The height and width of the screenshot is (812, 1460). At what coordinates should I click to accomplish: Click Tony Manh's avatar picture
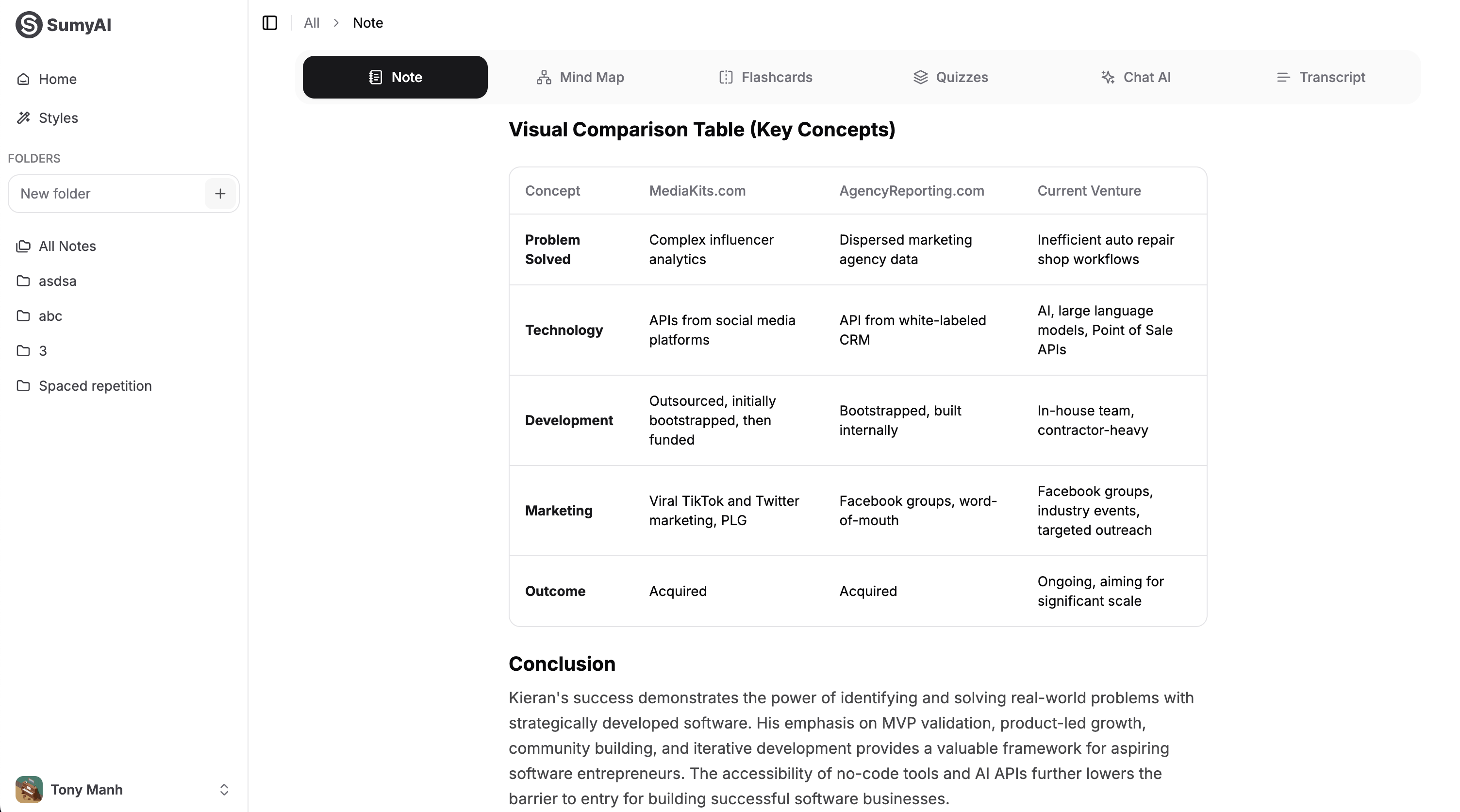[x=29, y=789]
